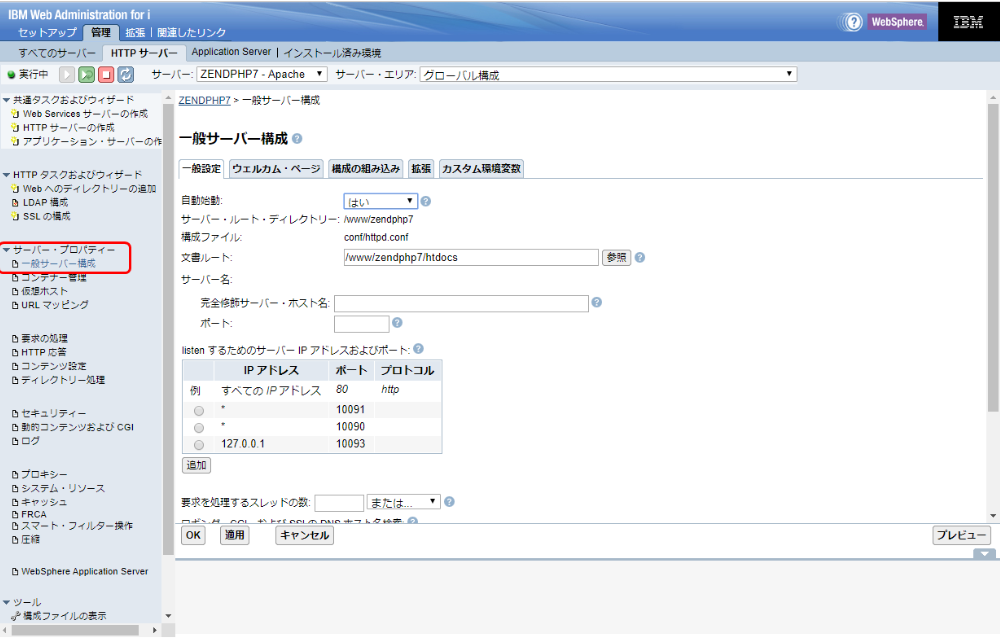Collapse the ツール section

pos(6,603)
